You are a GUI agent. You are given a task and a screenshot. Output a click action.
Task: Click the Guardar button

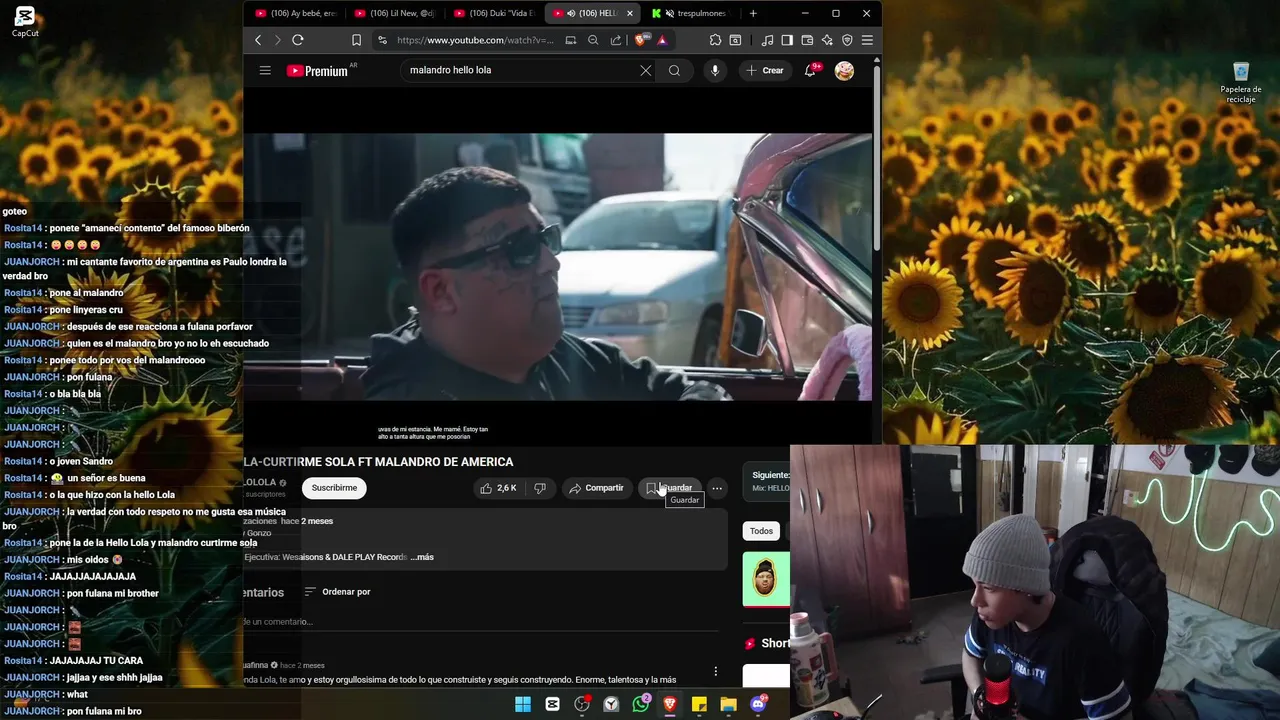669,488
